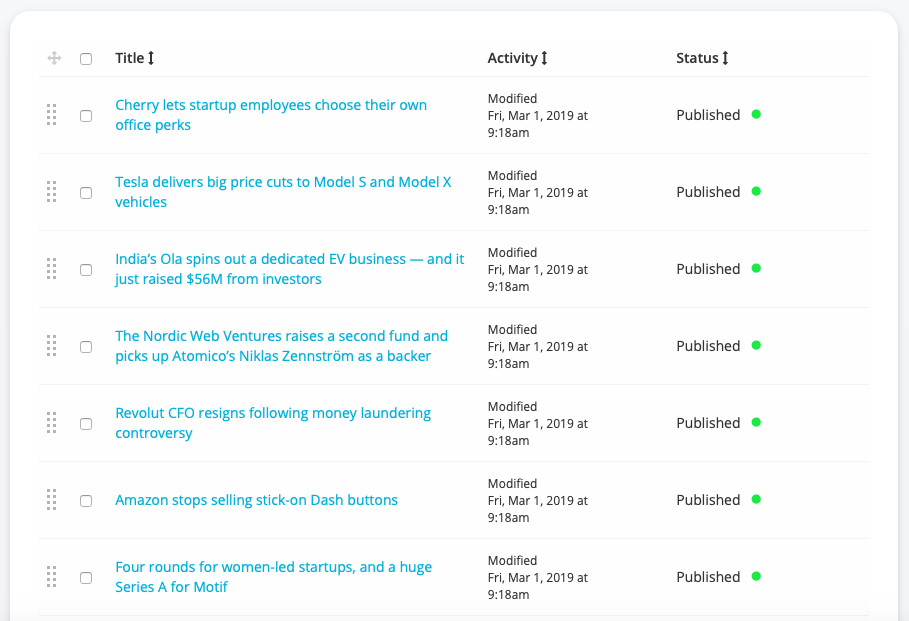909x621 pixels.
Task: Click drag handle for Amazon Dash buttons row
Action: (x=52, y=500)
